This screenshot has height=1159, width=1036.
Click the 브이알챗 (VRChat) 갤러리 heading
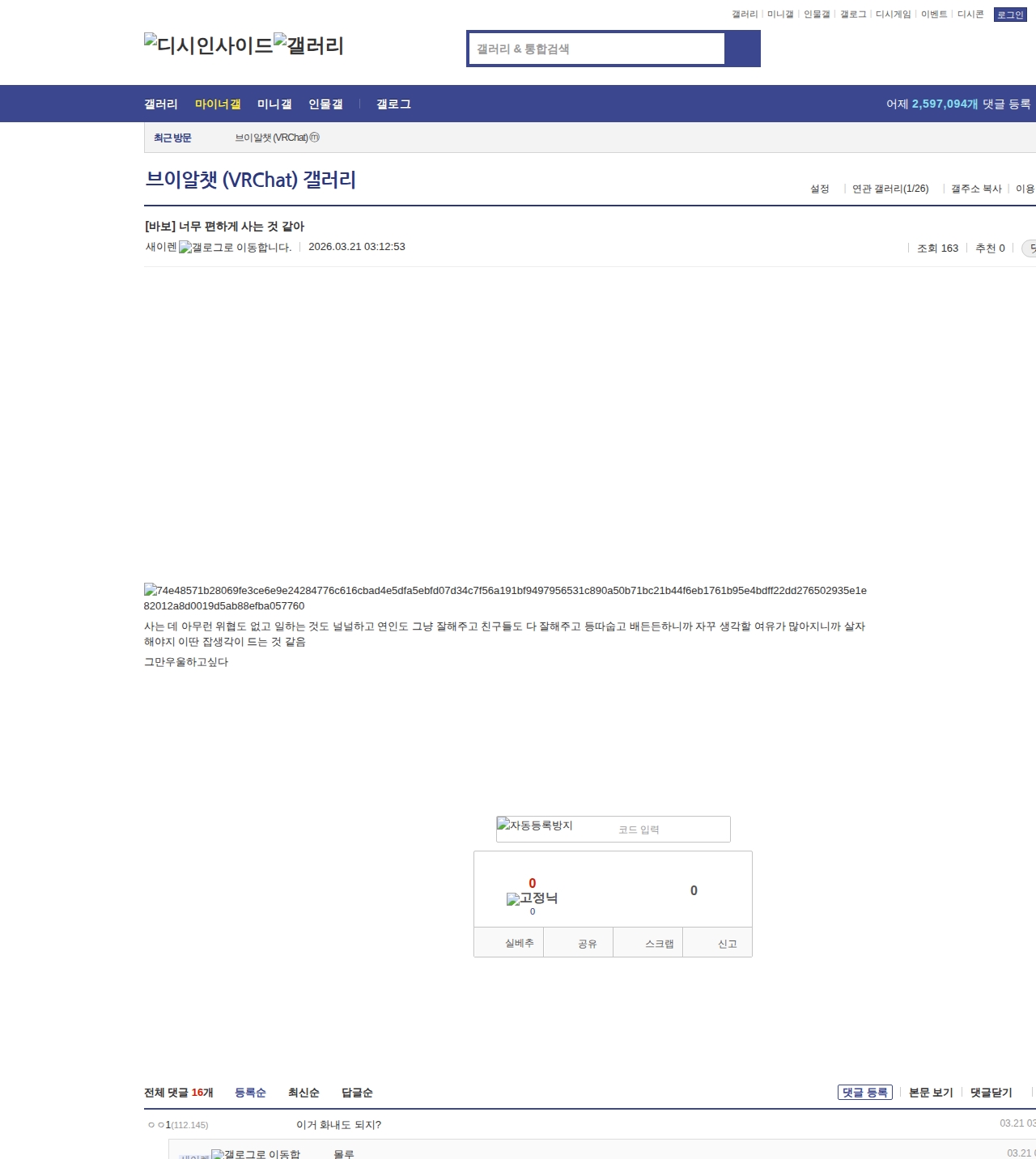[251, 180]
